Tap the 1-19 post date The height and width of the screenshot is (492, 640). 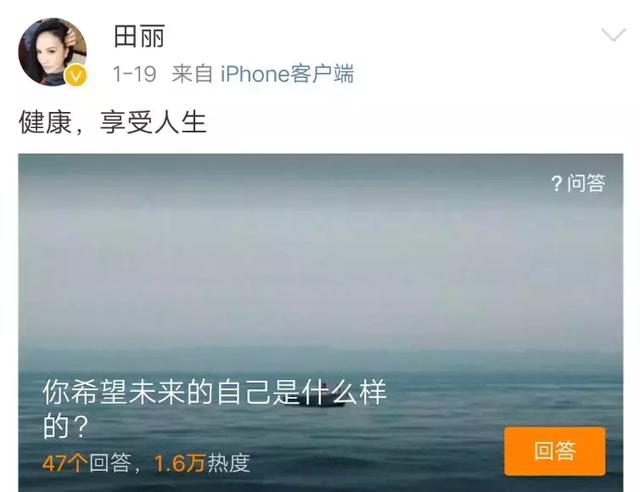tap(134, 74)
